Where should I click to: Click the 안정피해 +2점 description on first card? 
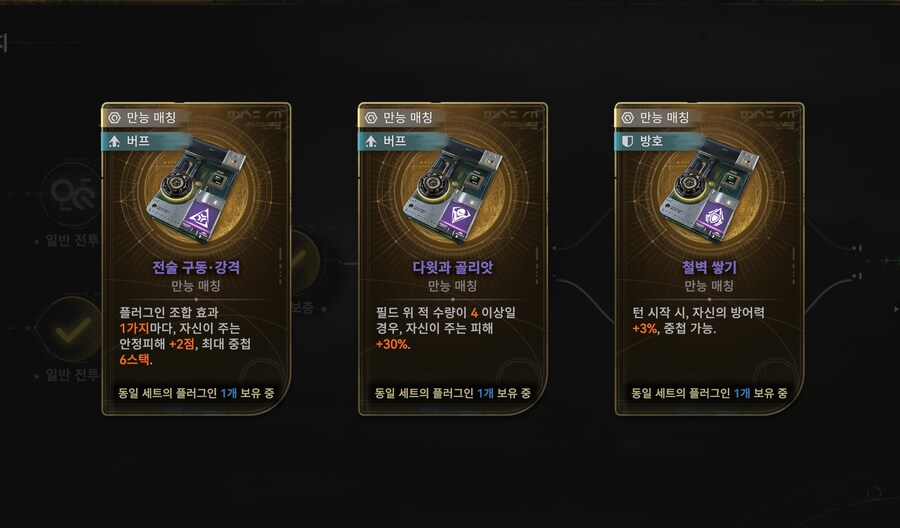pos(157,344)
